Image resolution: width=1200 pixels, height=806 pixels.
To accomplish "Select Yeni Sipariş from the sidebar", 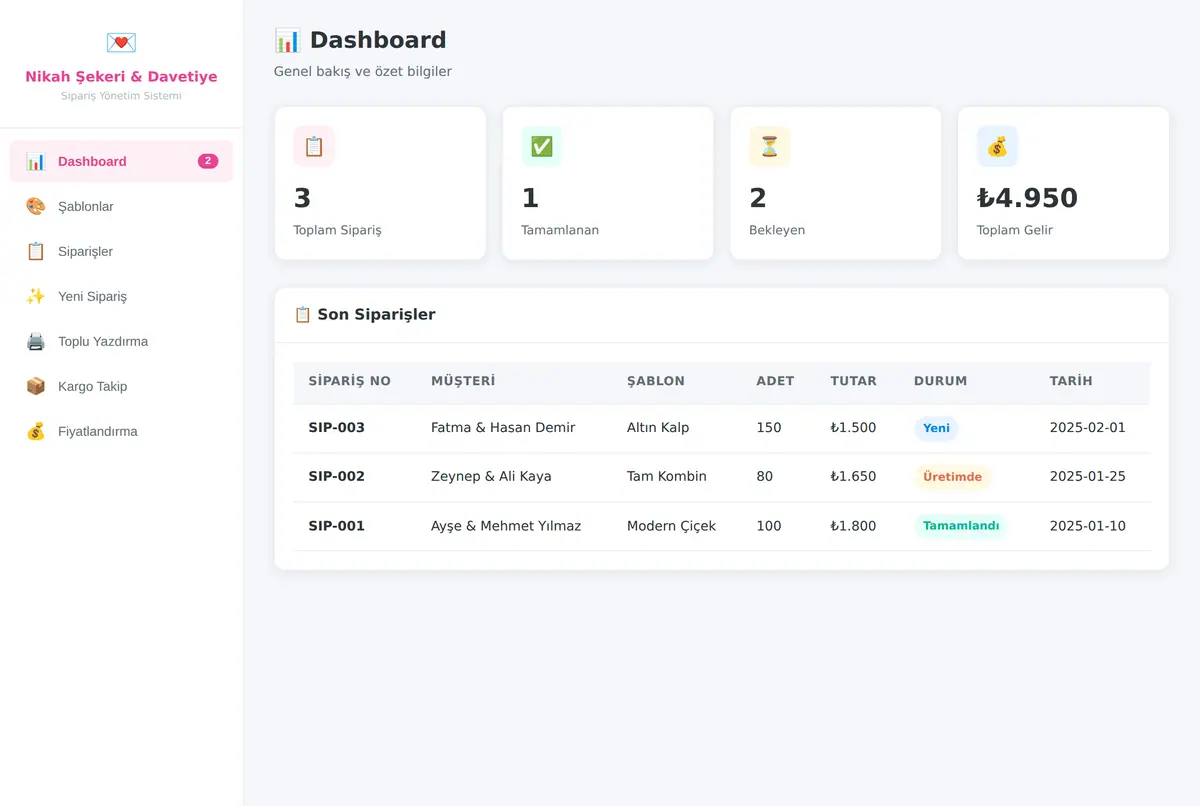I will 121,296.
